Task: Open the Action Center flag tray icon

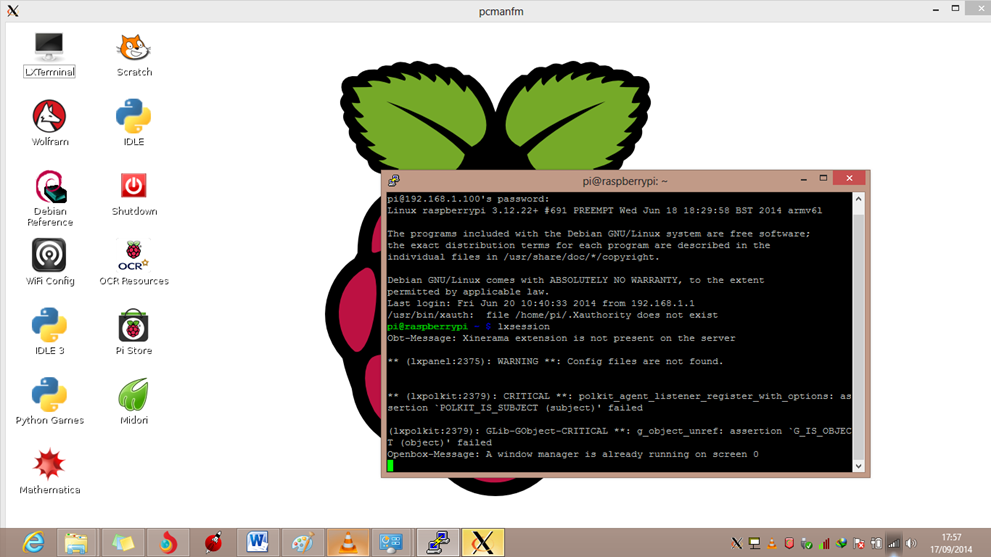Action: (x=859, y=543)
